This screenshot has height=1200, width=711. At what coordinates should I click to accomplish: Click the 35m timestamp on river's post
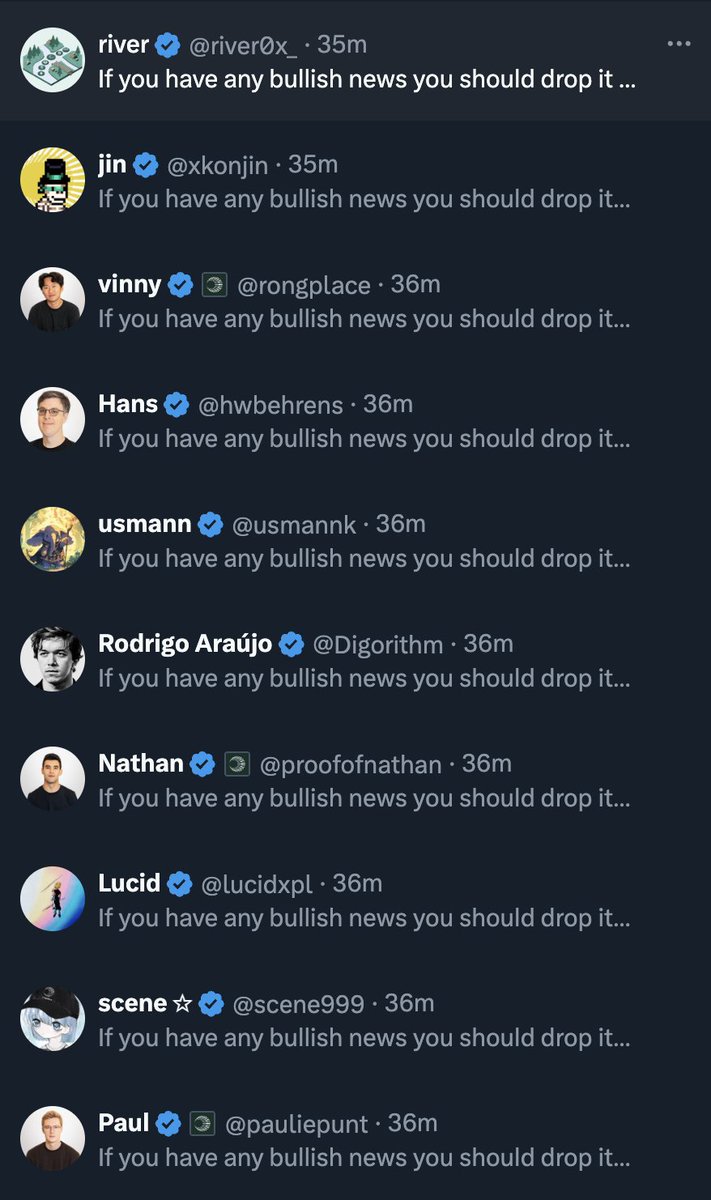point(341,45)
